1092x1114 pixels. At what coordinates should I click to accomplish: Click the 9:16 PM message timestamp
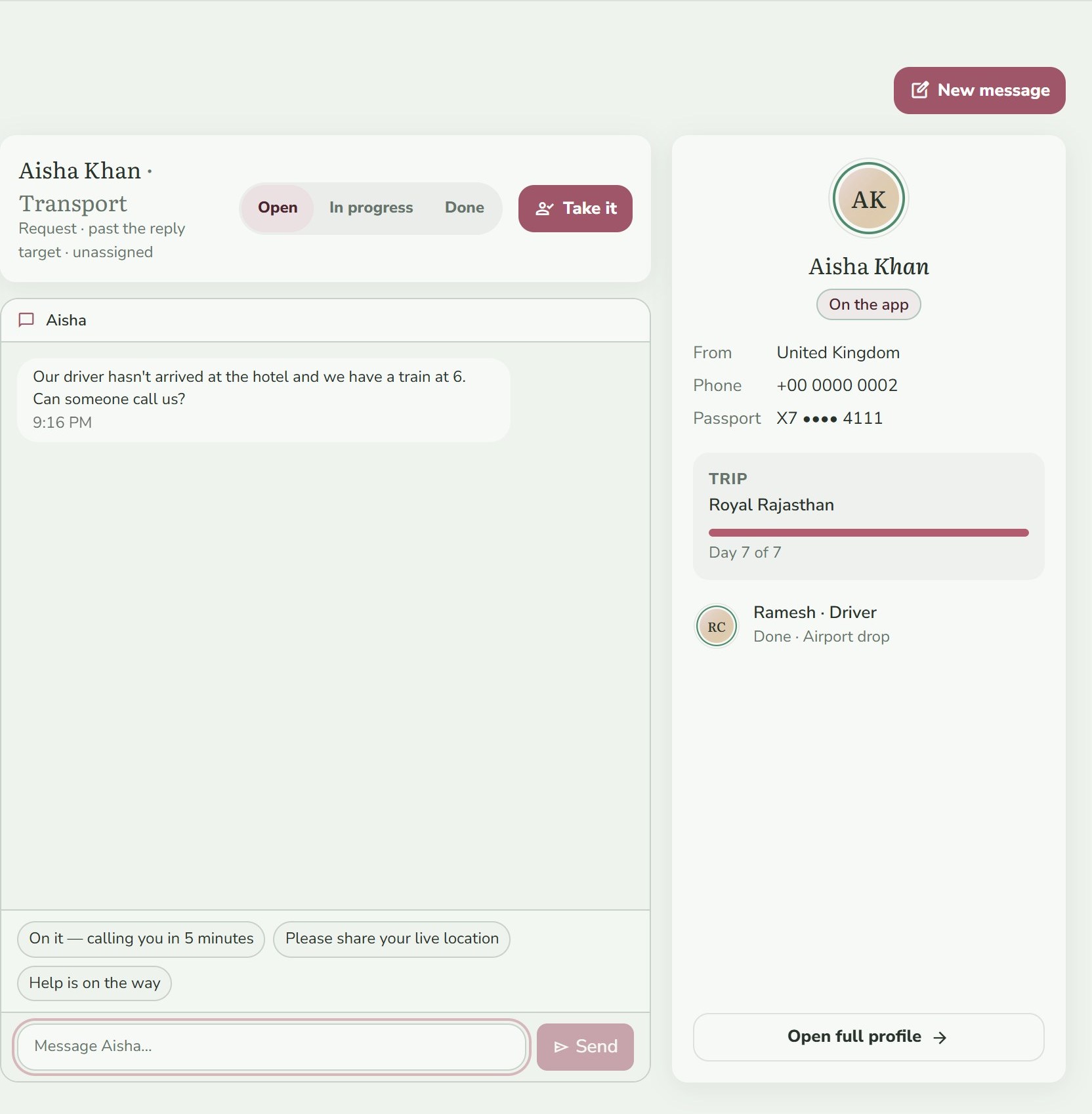point(62,423)
